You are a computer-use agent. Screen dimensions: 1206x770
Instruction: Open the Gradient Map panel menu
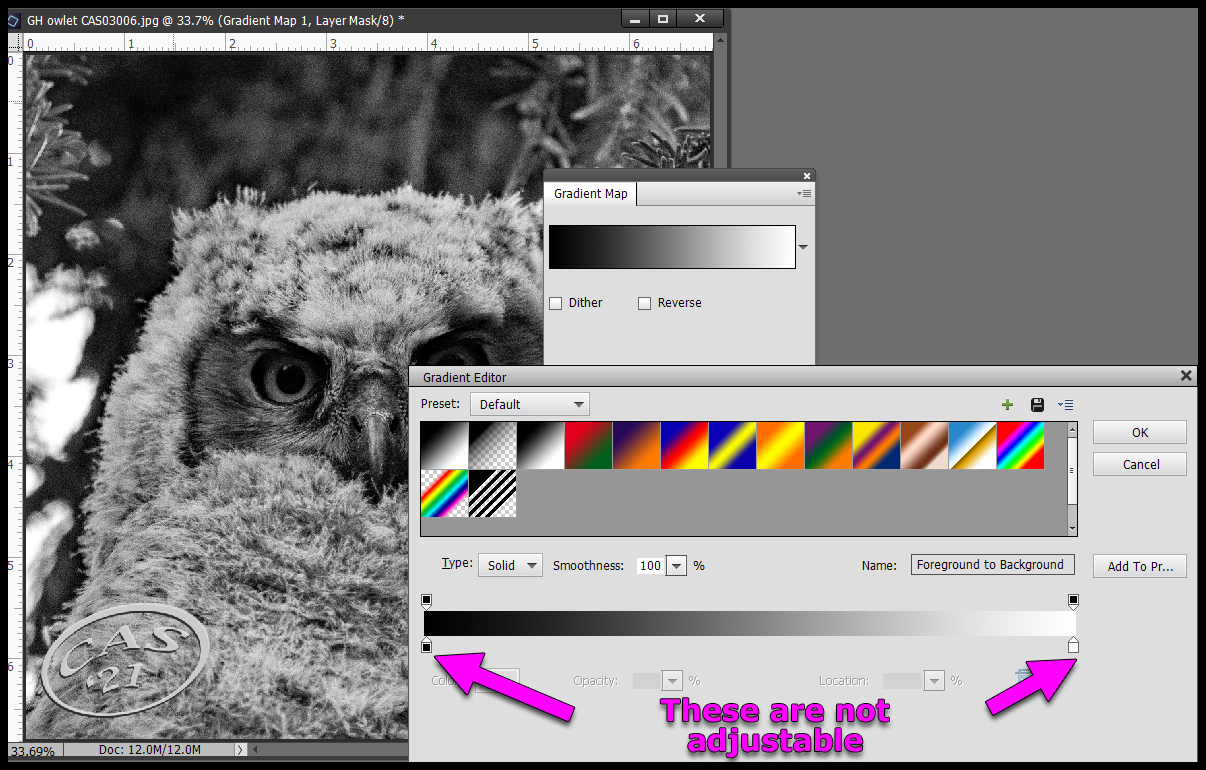coord(805,193)
